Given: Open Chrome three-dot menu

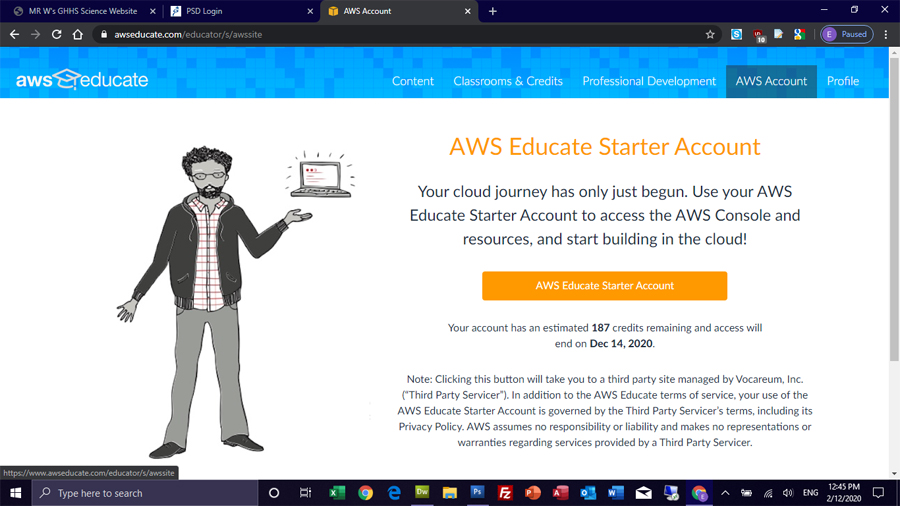Looking at the screenshot, I should pos(886,34).
